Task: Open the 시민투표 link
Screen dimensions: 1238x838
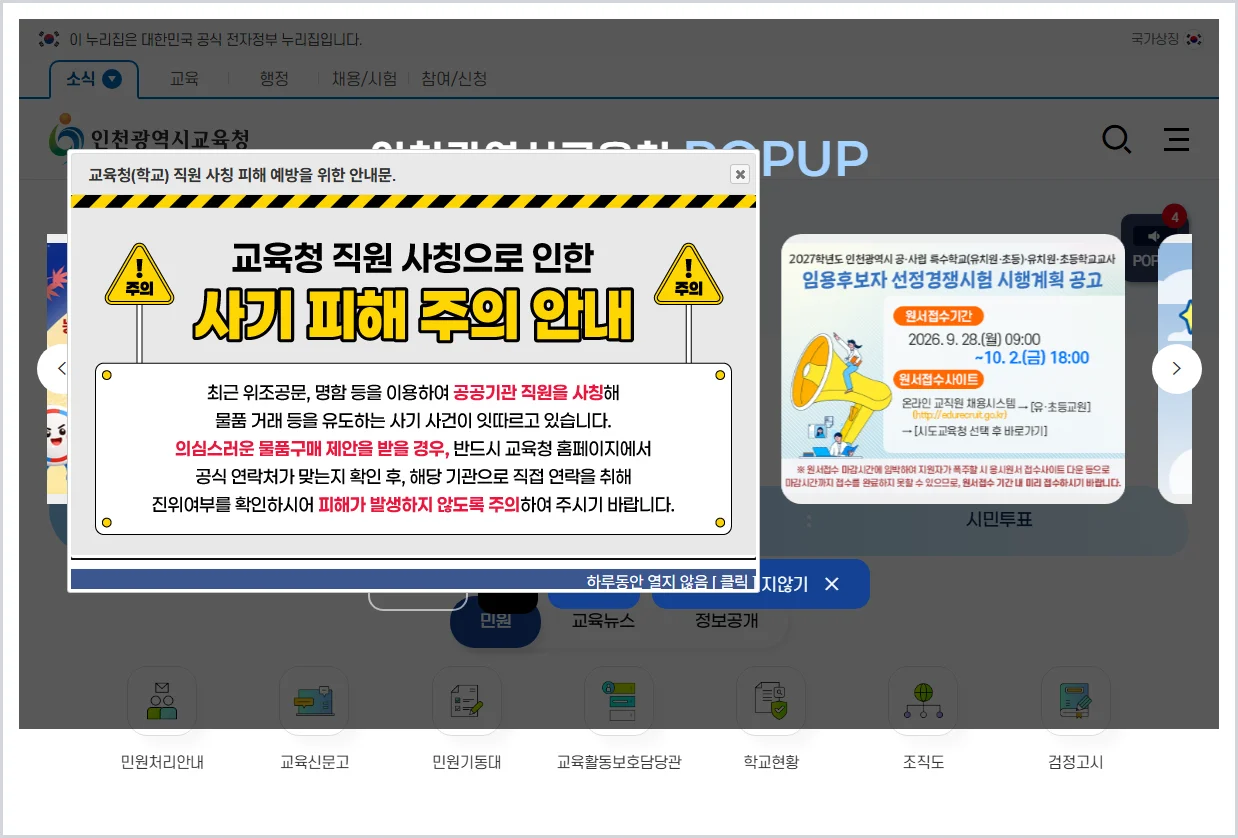Action: [x=999, y=520]
